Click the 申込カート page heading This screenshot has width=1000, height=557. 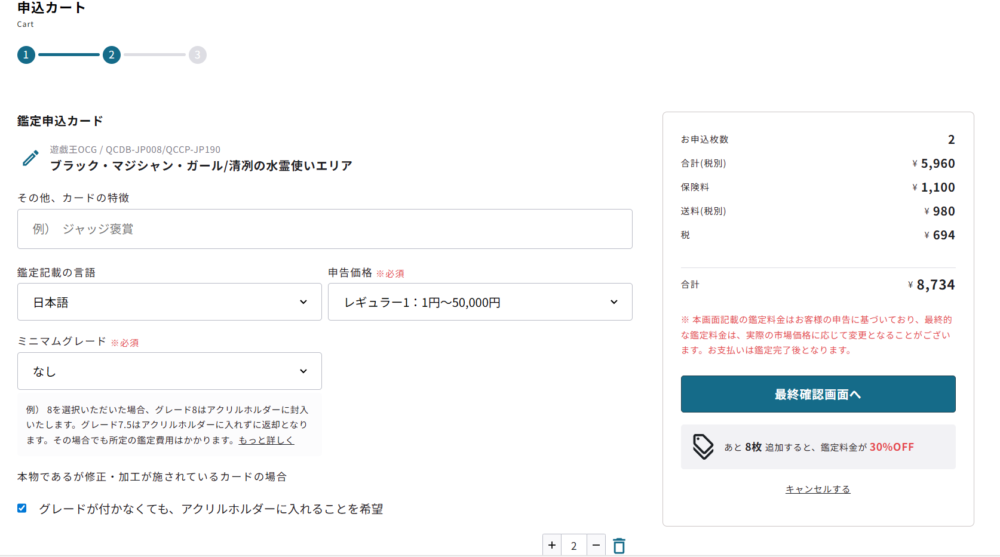[51, 8]
